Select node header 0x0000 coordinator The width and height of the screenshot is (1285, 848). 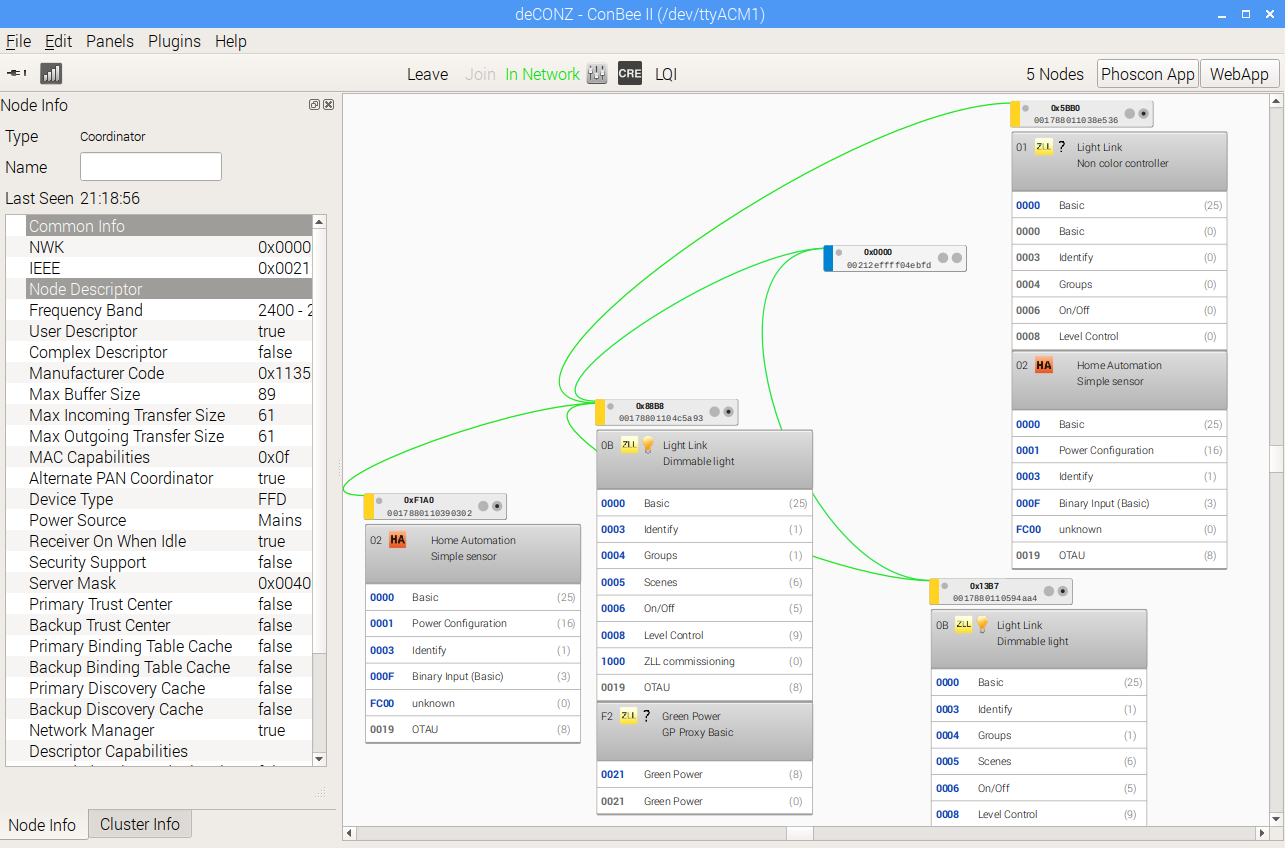tap(895, 258)
